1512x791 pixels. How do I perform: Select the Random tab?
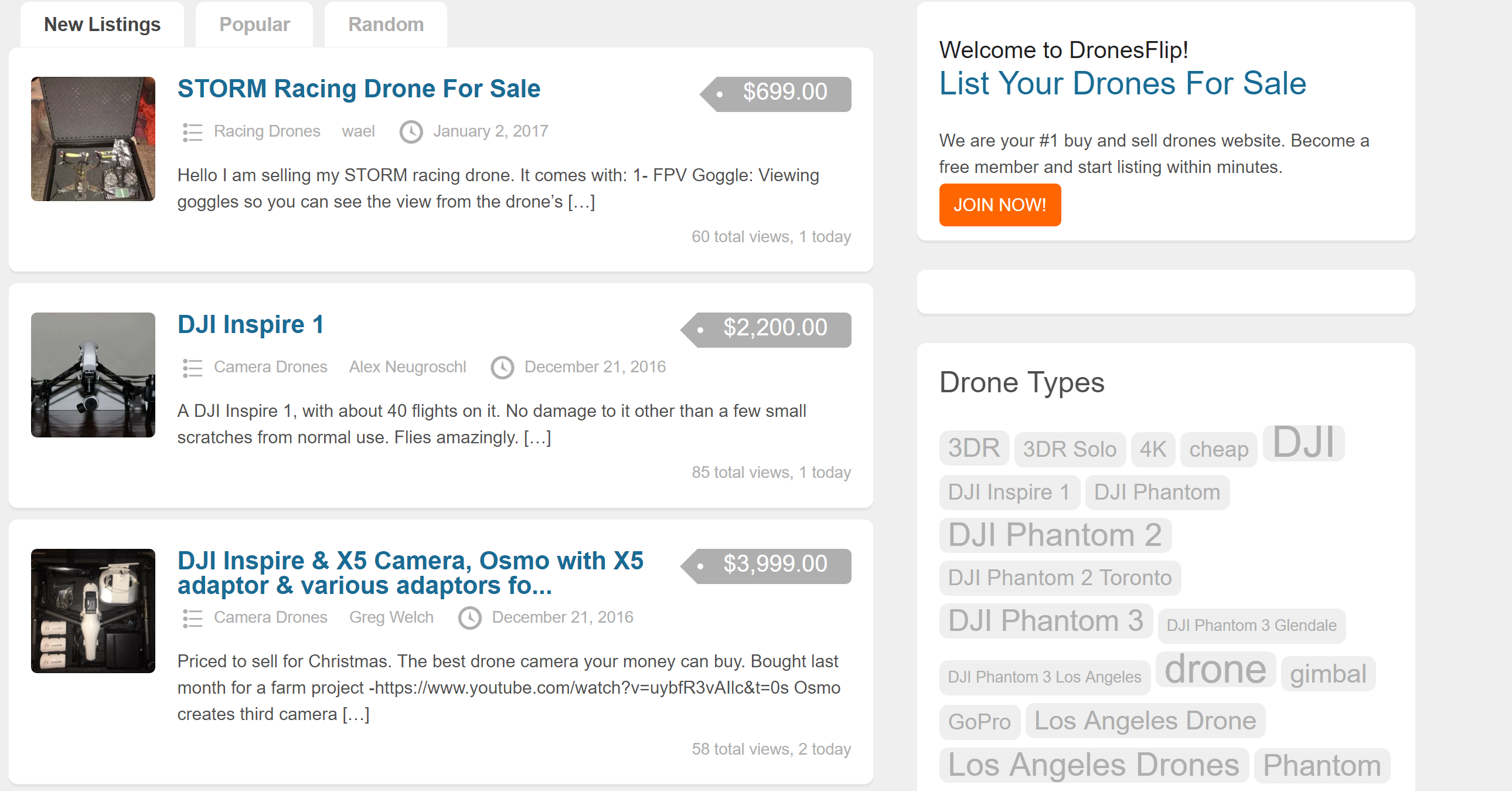click(x=386, y=24)
